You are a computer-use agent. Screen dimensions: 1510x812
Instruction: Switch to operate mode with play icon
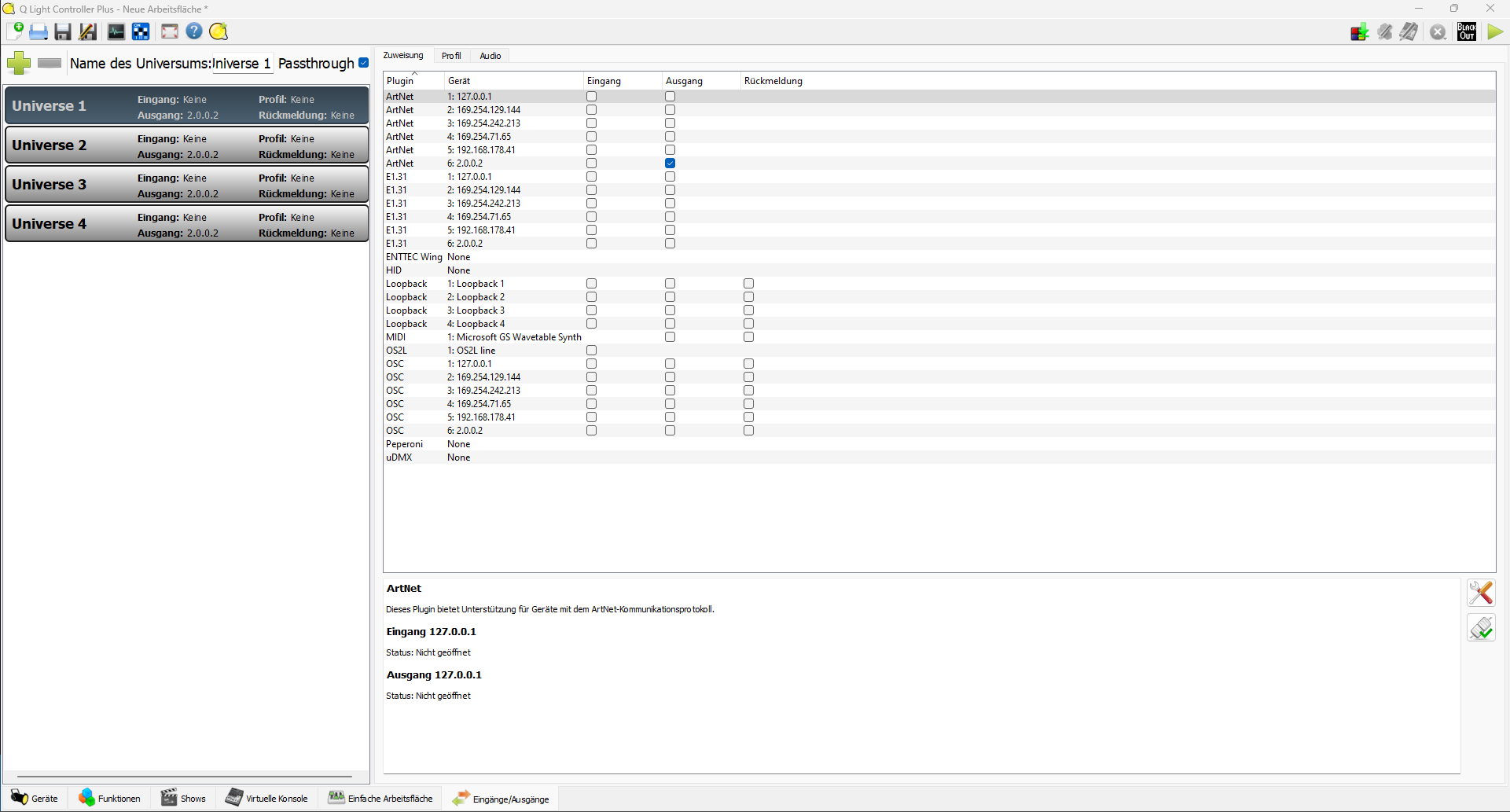pos(1495,31)
